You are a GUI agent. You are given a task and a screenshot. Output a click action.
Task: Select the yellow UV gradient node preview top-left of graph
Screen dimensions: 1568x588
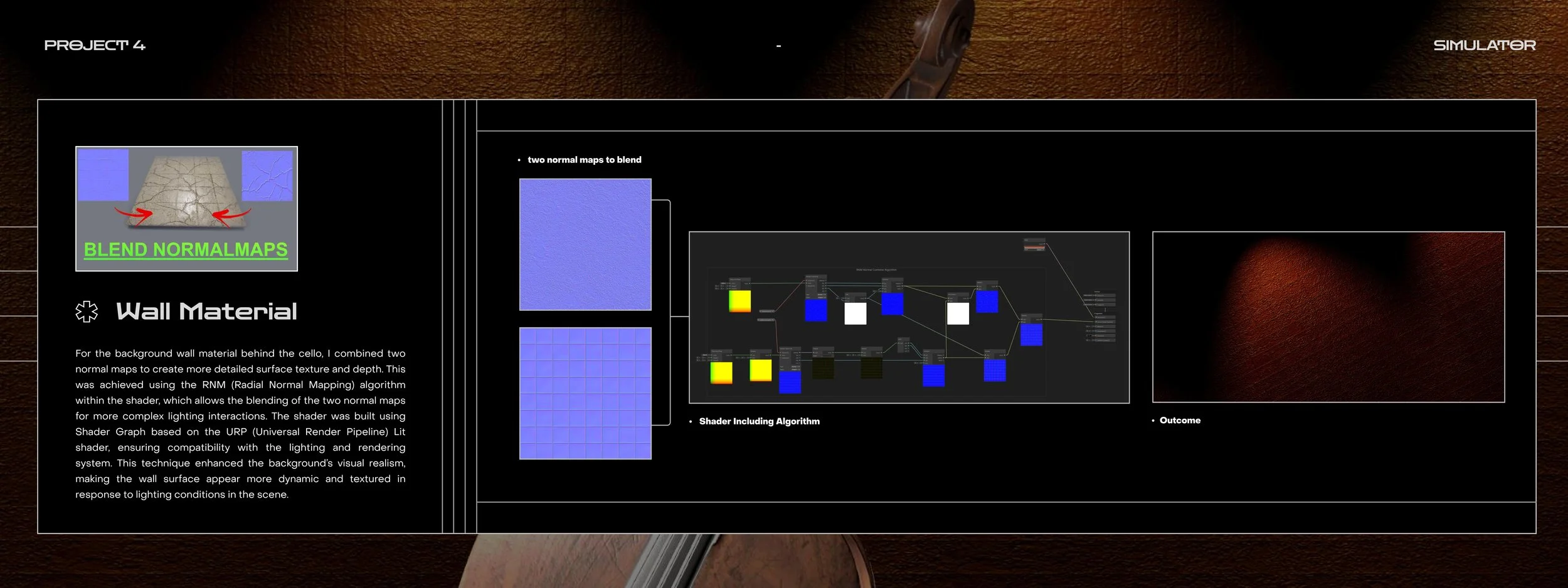pyautogui.click(x=740, y=300)
